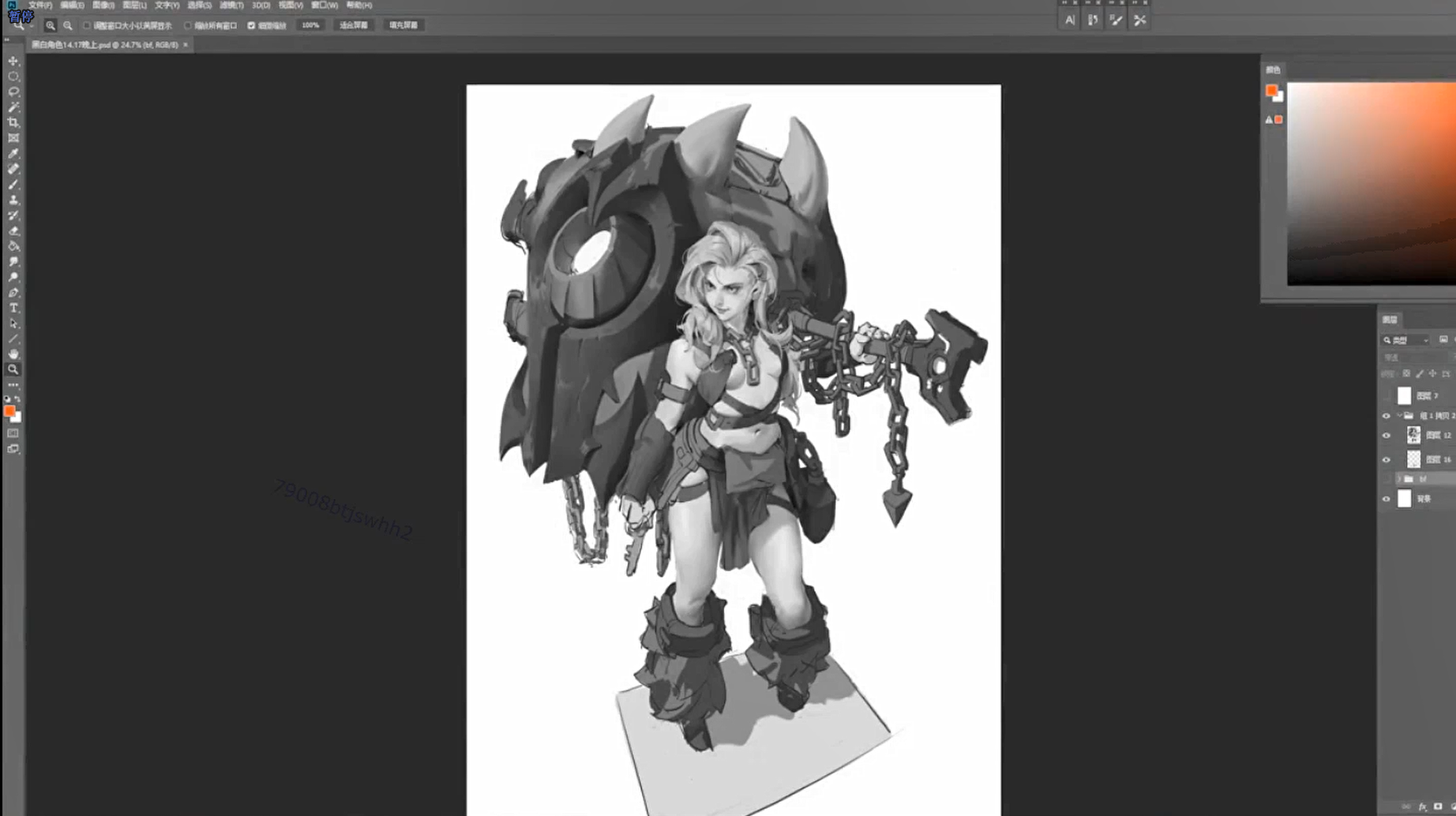Select the 背景 layer thumbnail

click(1404, 499)
